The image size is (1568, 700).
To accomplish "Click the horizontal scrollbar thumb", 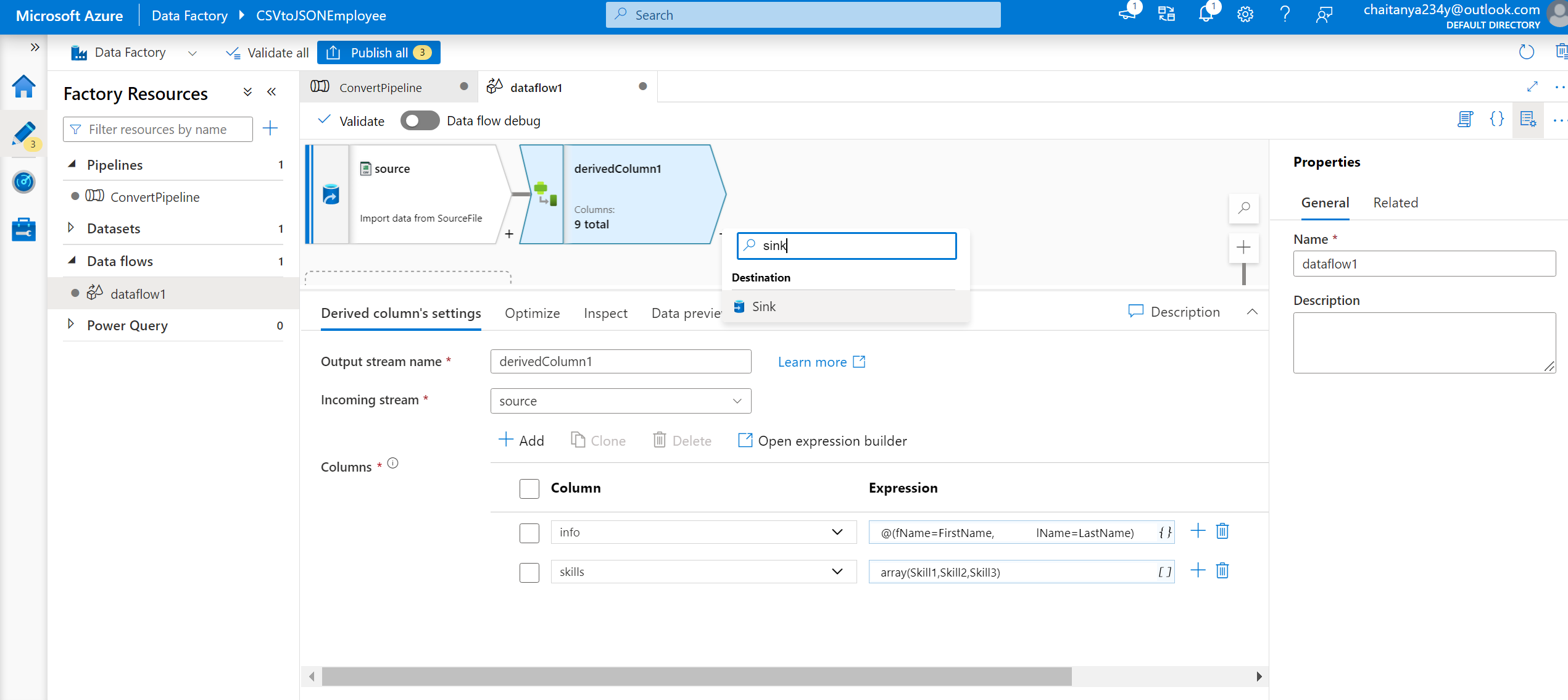I will tap(697, 677).
